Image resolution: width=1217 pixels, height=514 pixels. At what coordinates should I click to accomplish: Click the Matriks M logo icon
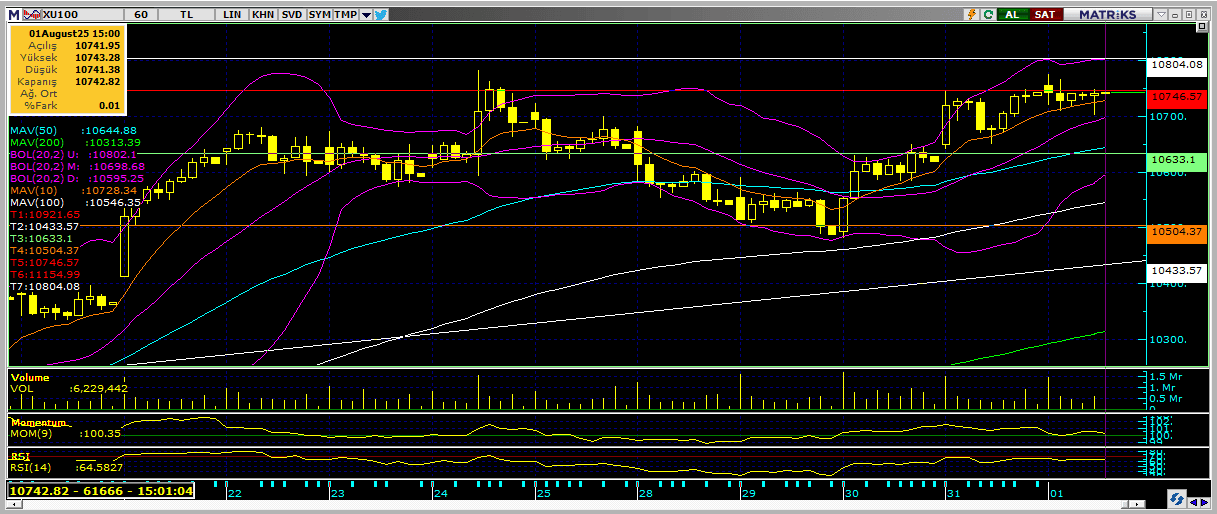(13, 15)
